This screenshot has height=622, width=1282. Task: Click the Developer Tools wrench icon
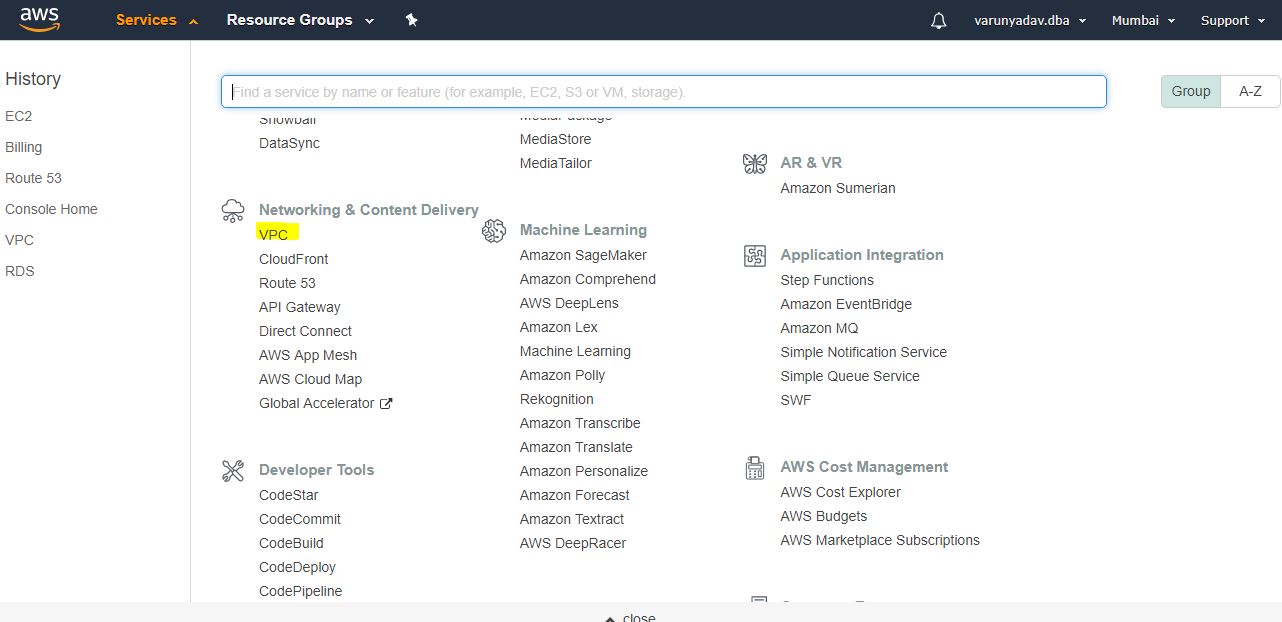tap(233, 471)
